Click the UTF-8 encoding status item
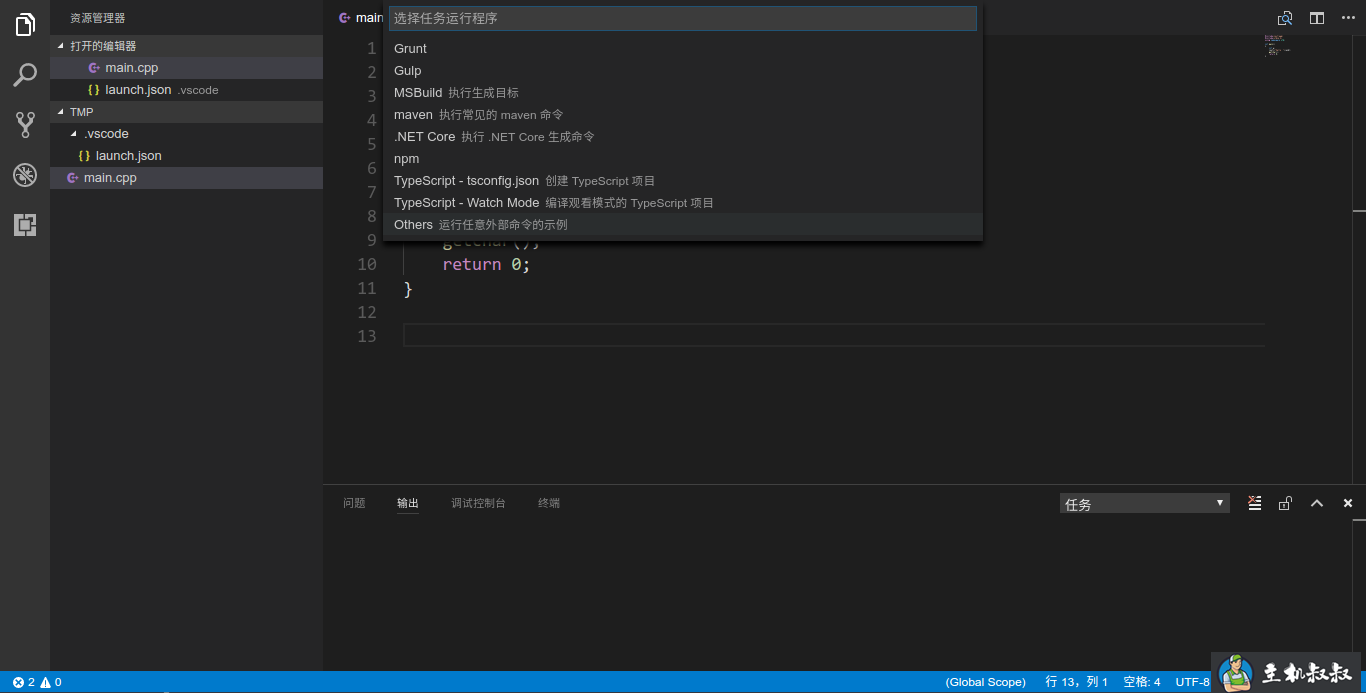 point(1192,682)
